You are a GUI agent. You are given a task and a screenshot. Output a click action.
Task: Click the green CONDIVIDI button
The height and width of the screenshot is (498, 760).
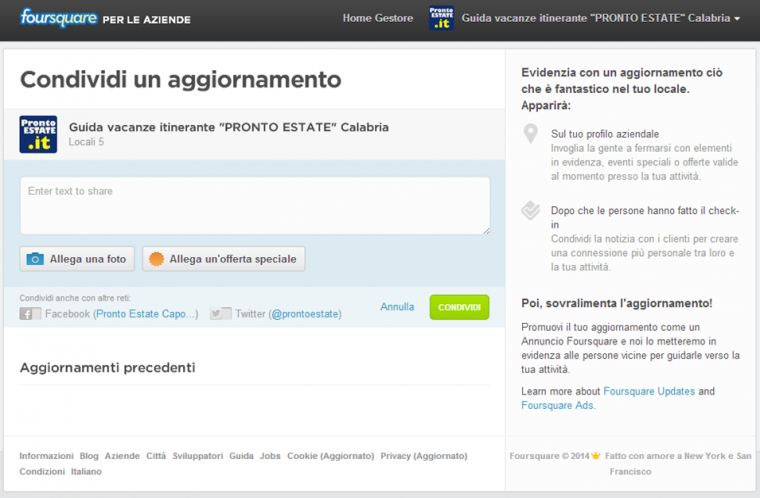[x=459, y=307]
